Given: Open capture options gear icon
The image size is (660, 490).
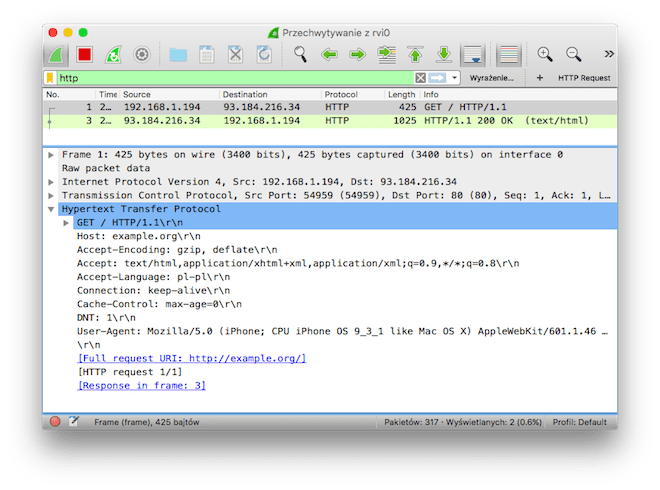Looking at the screenshot, I should tap(142, 54).
